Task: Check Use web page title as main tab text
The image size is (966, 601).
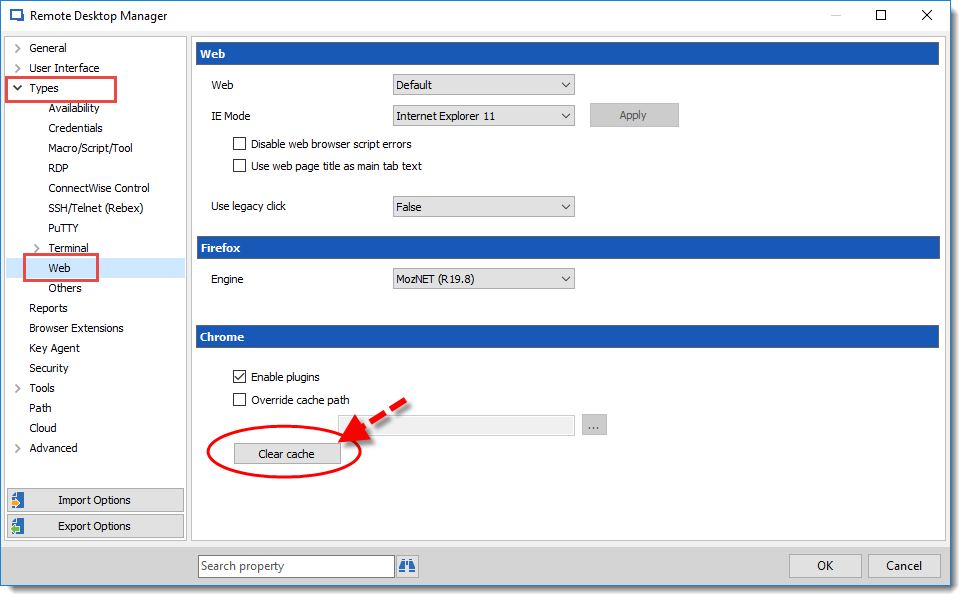Action: 239,166
